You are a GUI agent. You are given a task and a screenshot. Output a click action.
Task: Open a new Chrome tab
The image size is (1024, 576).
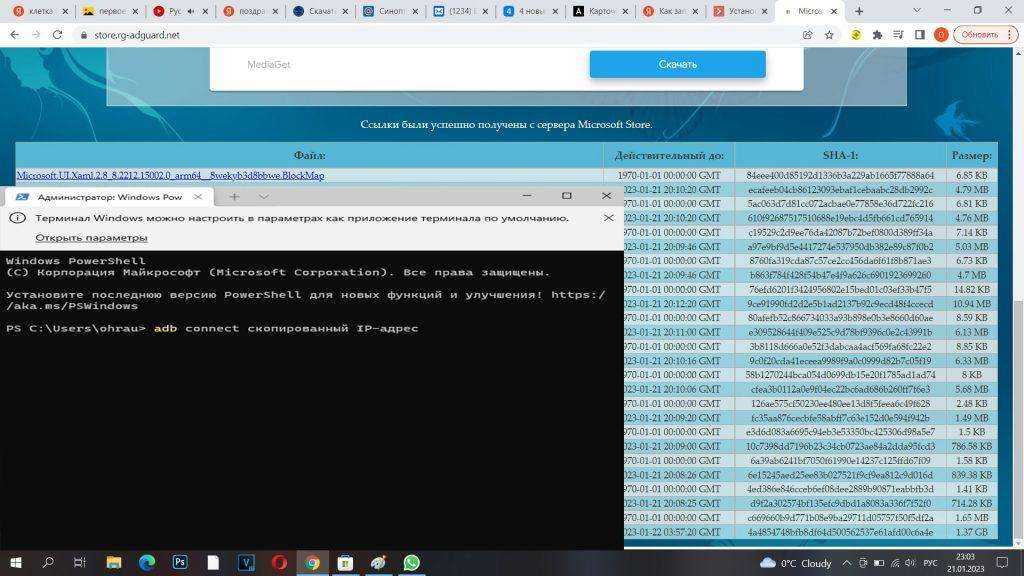859,11
